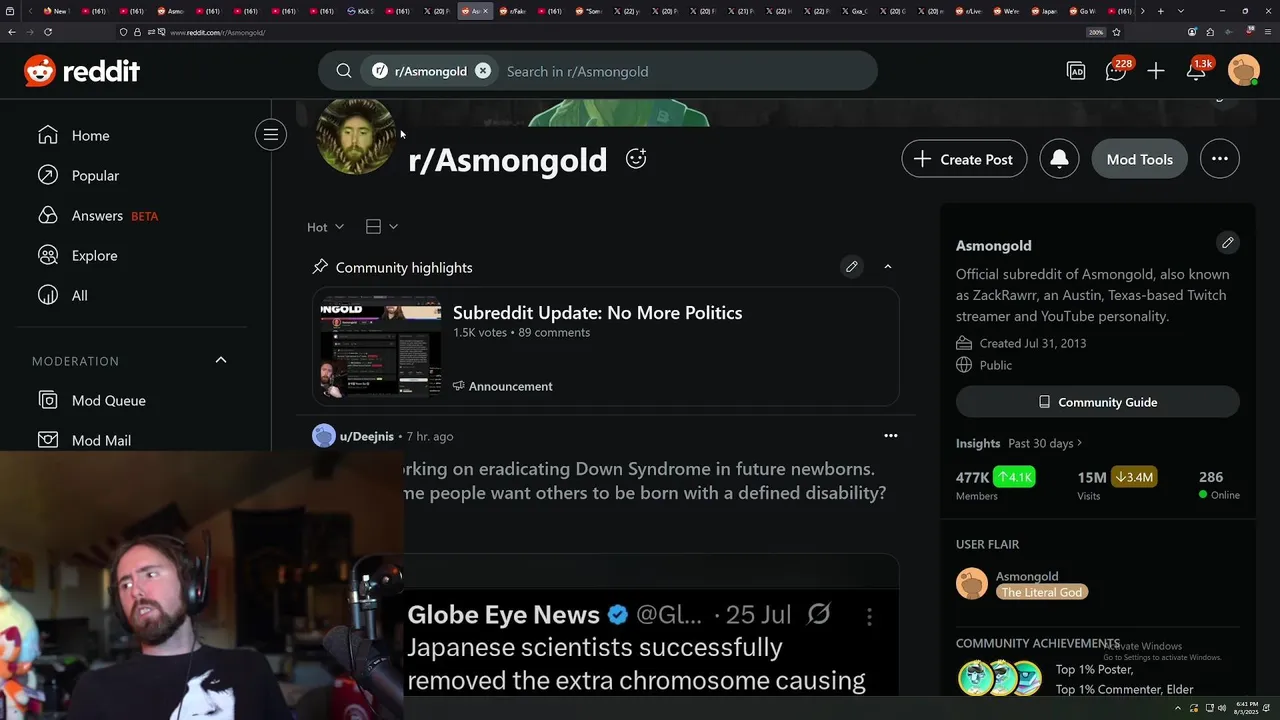This screenshot has width=1280, height=720.
Task: Collapse the left navigation sidebar
Action: pos(271,135)
